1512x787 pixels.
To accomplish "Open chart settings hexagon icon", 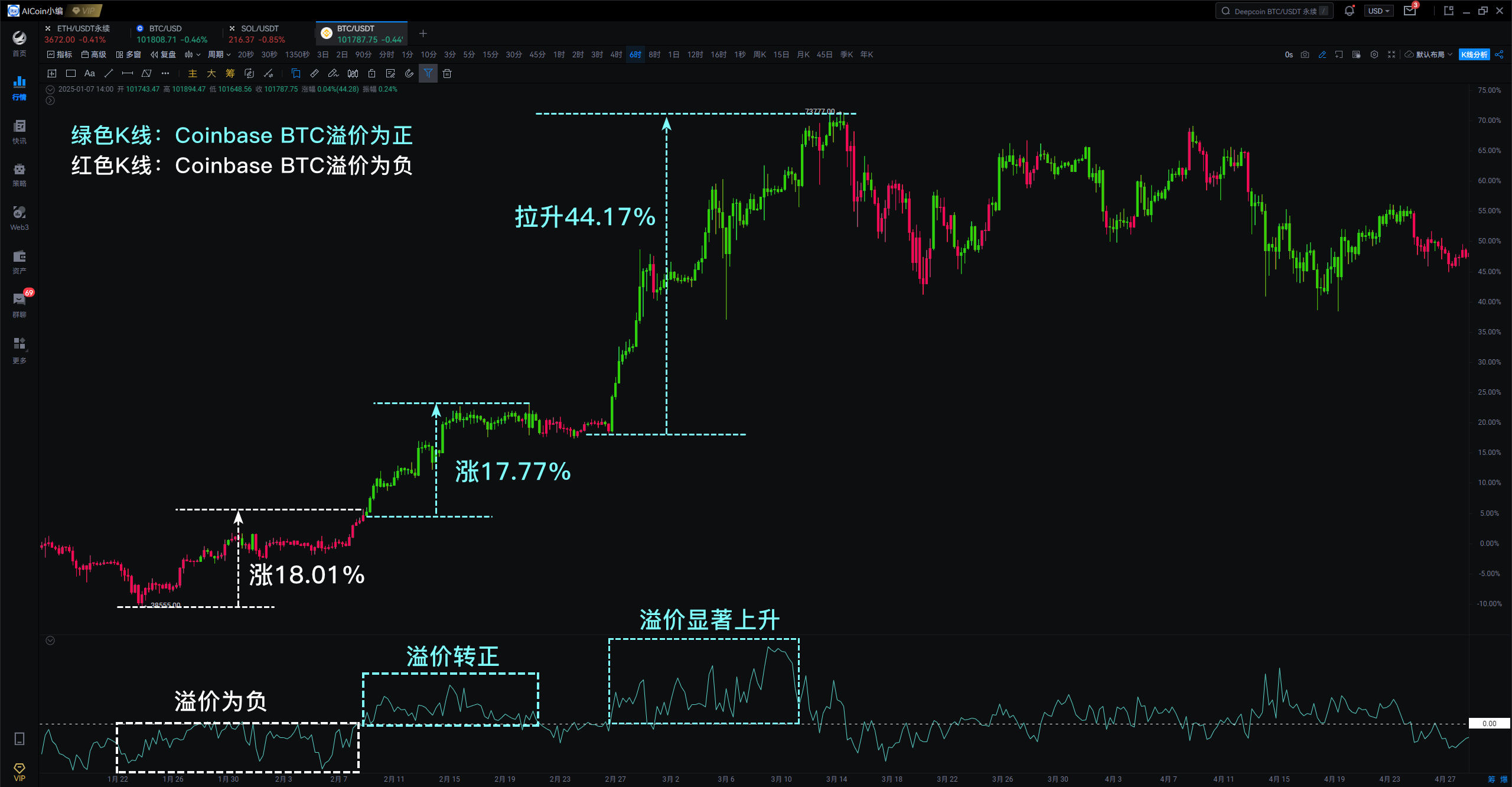I will pos(1374,54).
